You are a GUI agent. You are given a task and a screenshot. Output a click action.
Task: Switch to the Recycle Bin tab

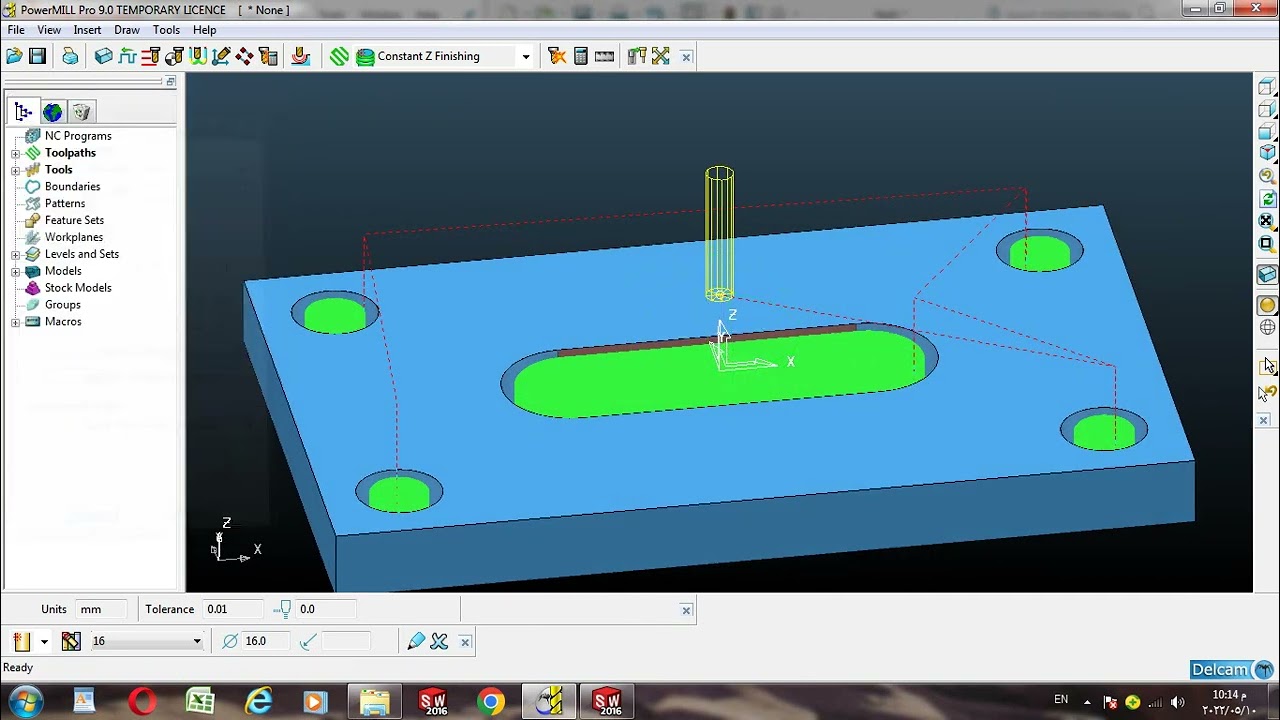(x=81, y=112)
